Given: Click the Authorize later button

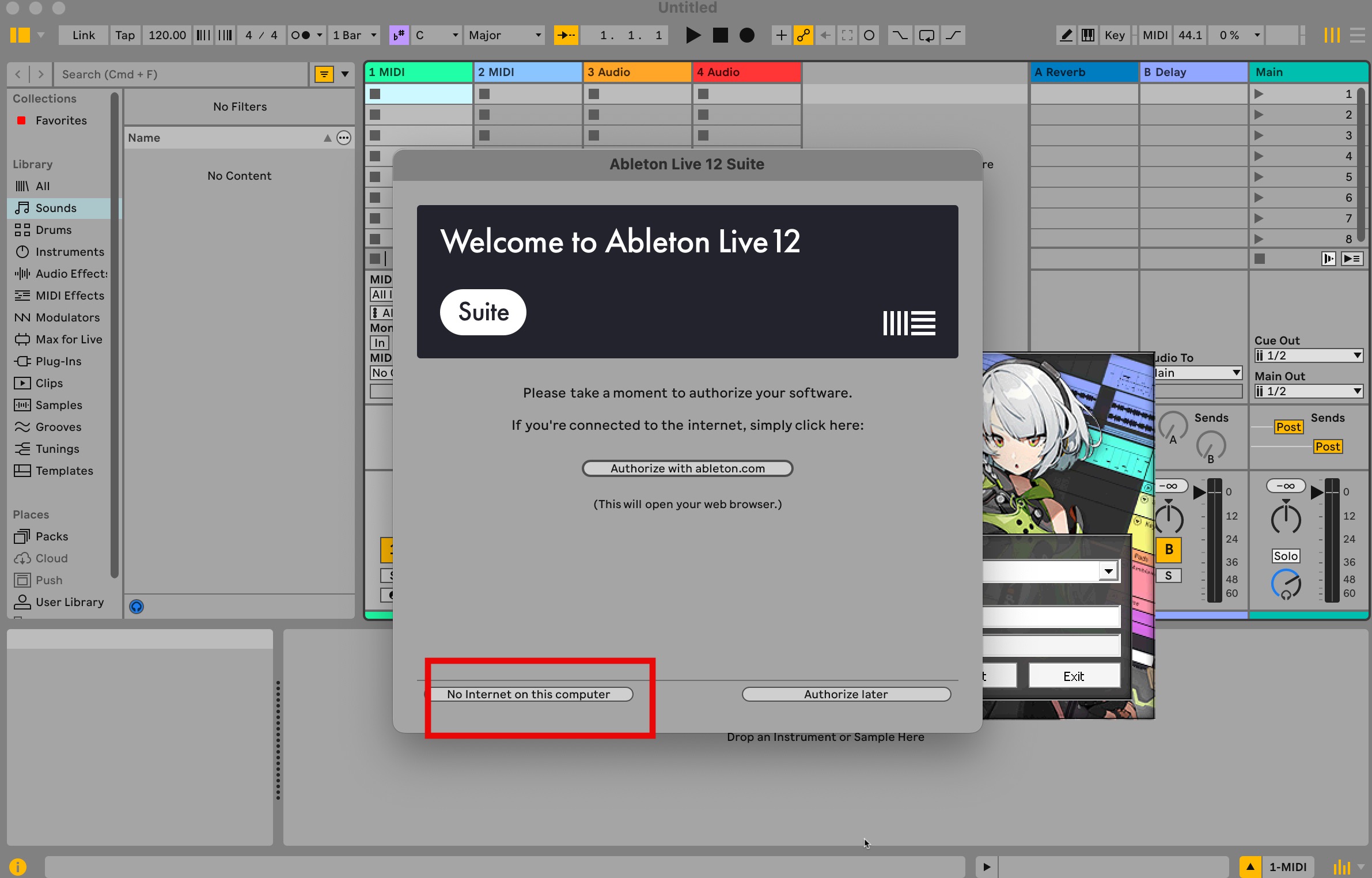Looking at the screenshot, I should (846, 694).
